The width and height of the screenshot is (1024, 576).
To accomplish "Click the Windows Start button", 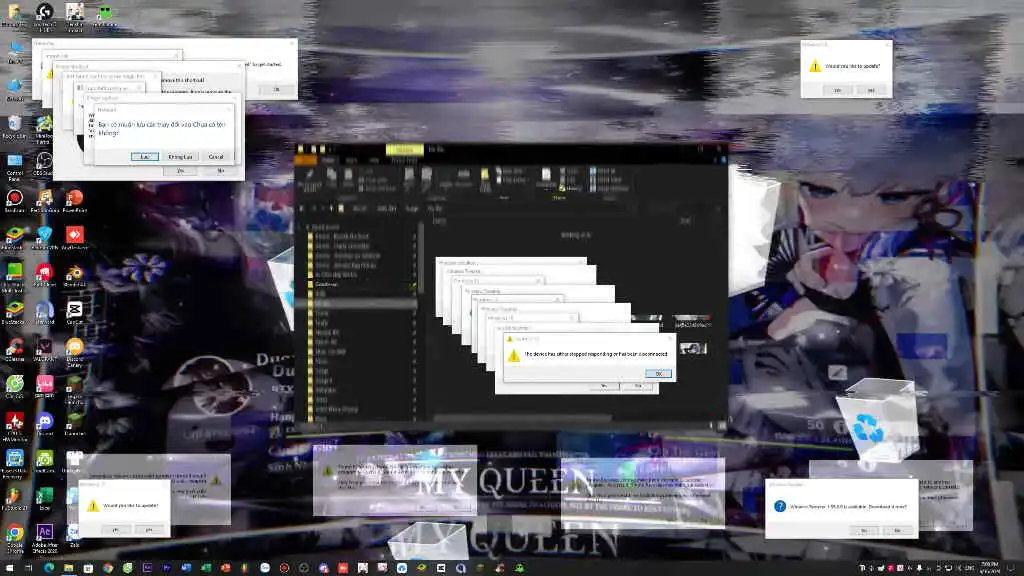I will [9, 568].
